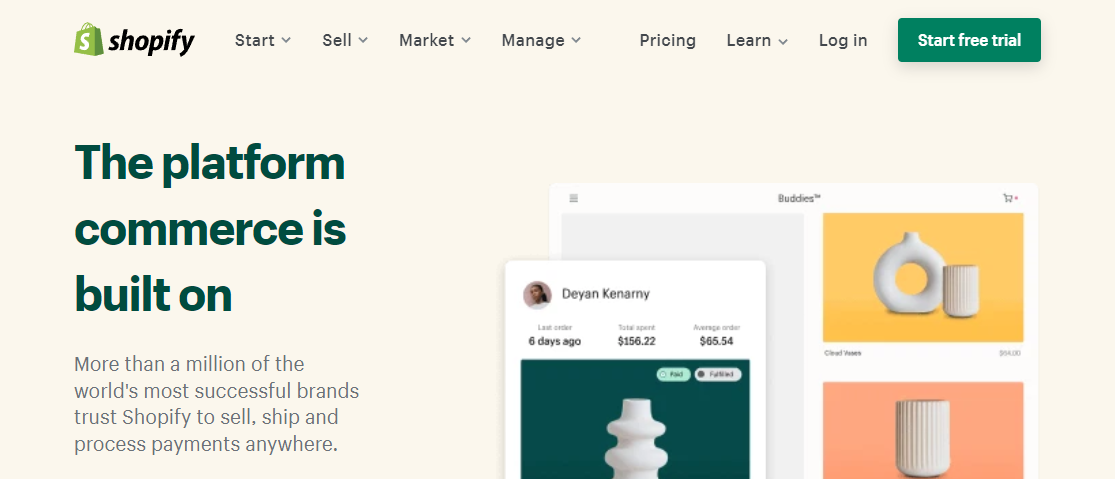Click the Log in link

(843, 40)
